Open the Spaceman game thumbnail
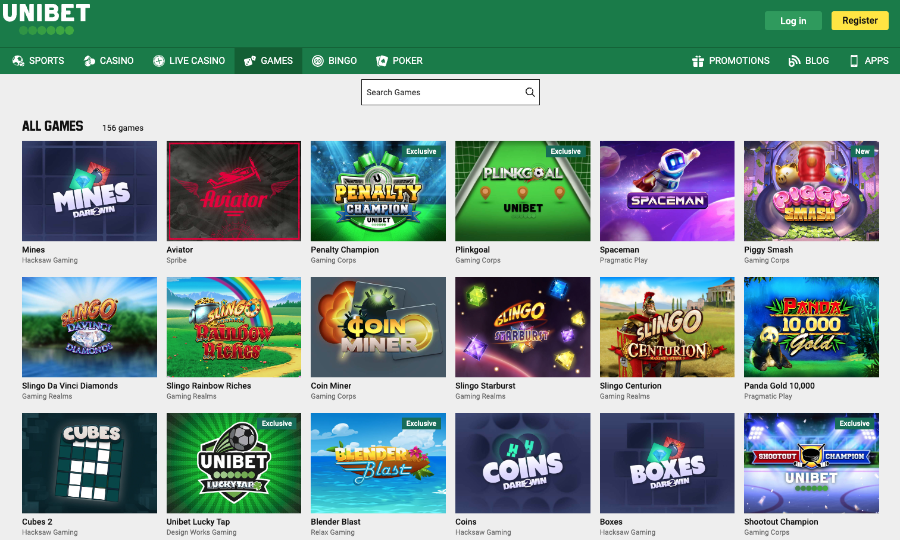 667,191
